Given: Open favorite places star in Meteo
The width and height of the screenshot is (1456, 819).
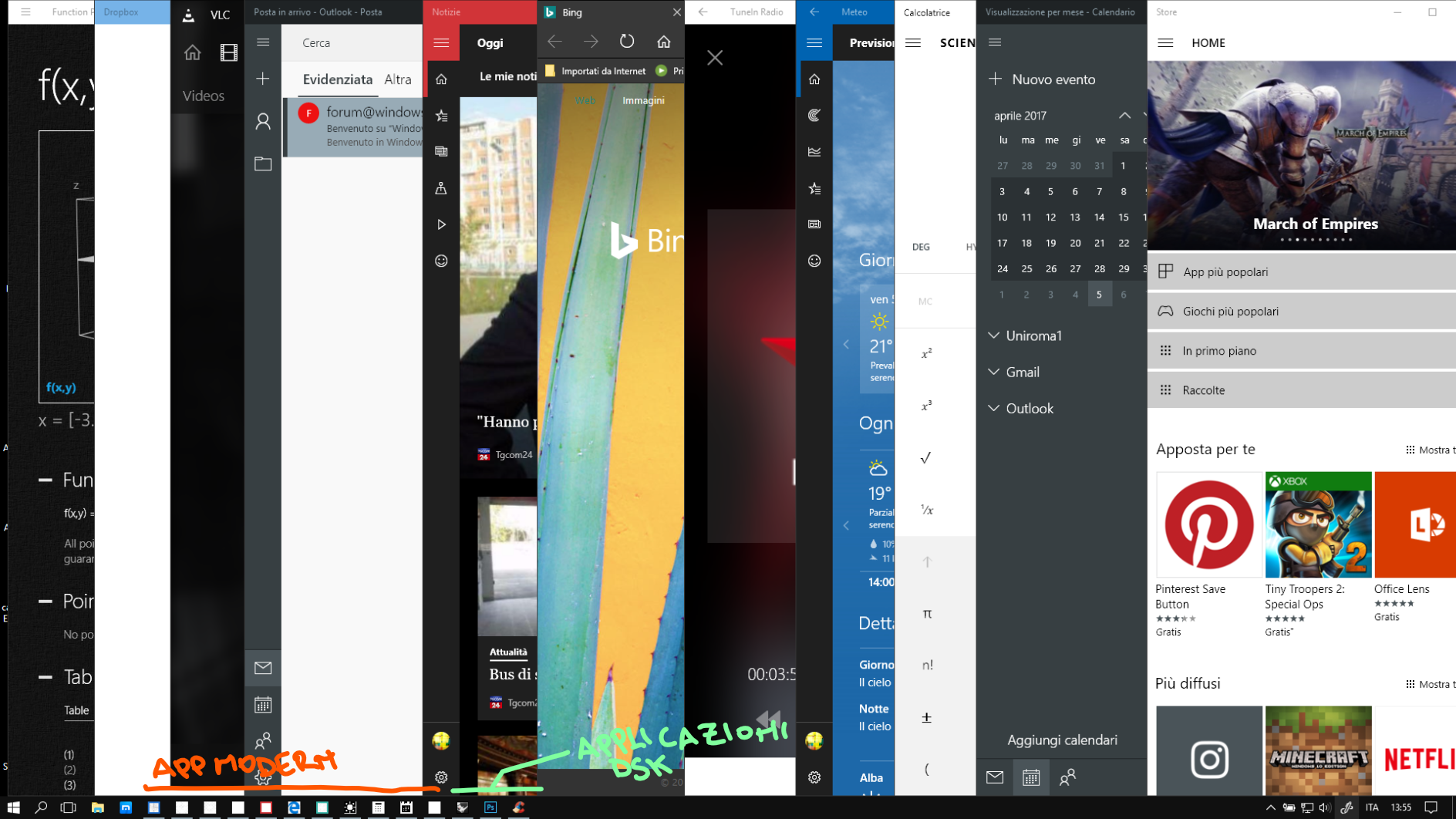Looking at the screenshot, I should click(x=814, y=188).
